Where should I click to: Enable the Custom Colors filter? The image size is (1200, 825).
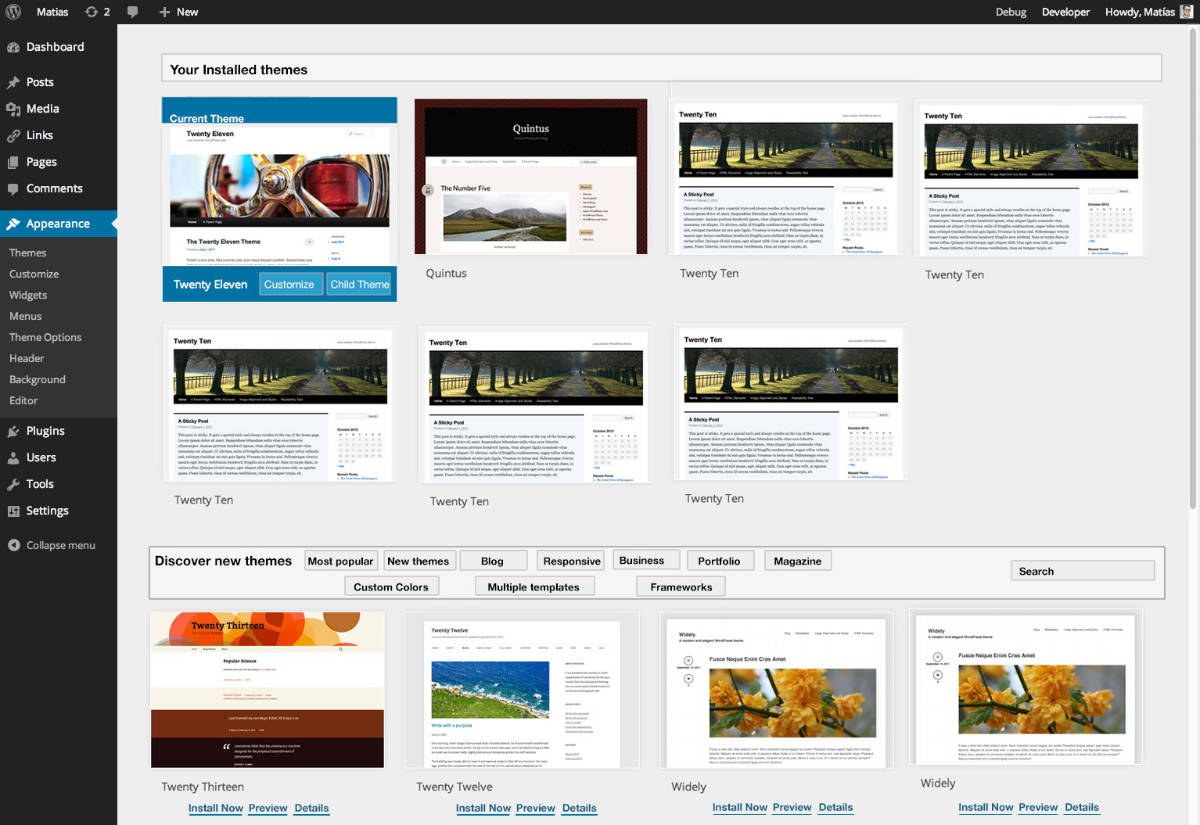(x=391, y=585)
